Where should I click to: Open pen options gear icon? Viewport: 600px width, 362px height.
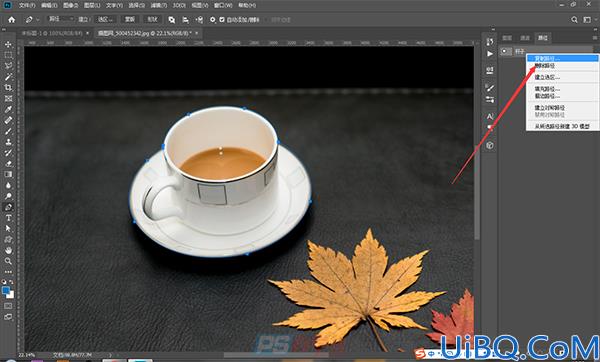pos(213,20)
